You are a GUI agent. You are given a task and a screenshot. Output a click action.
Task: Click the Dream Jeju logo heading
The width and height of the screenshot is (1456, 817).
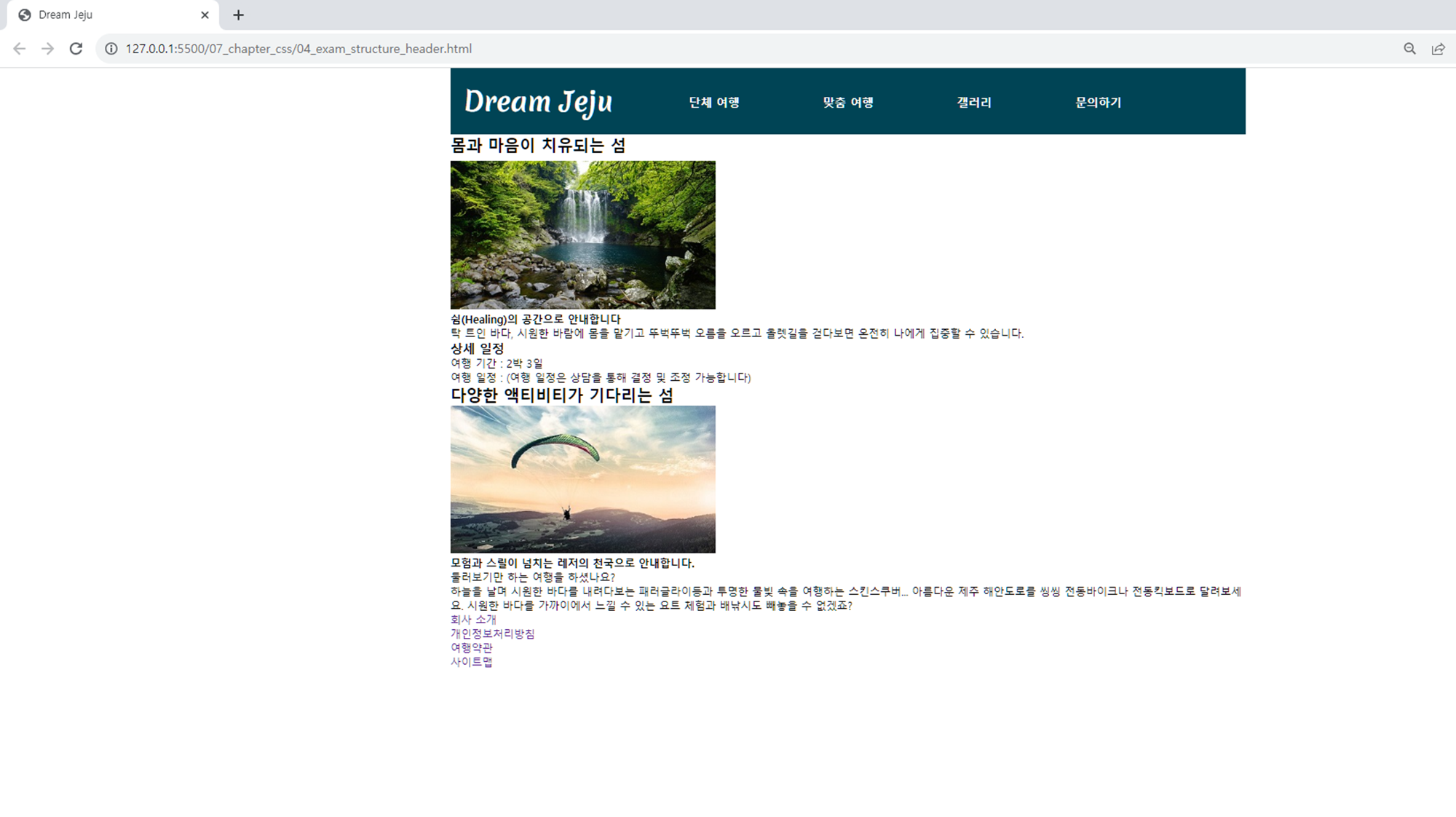click(538, 102)
